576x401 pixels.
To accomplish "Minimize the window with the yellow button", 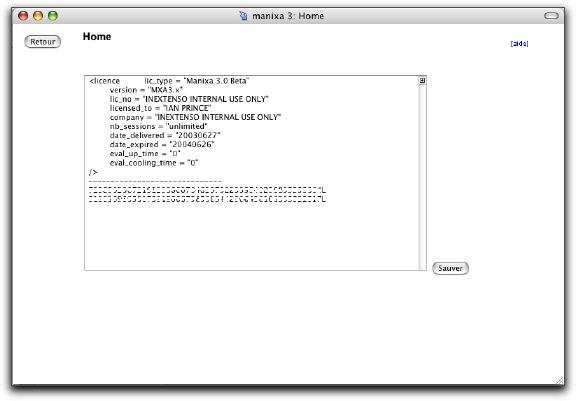I will tap(38, 16).
